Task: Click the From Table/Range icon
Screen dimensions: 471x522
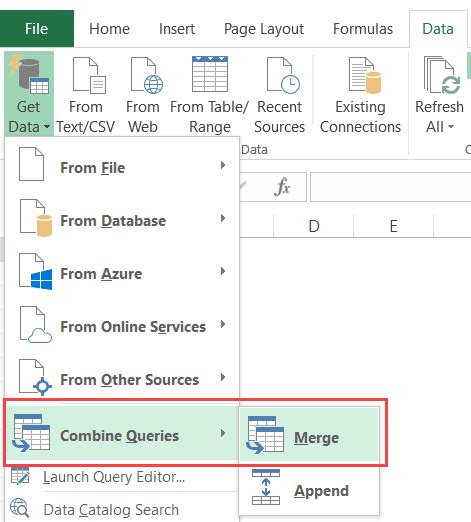Action: [210, 74]
